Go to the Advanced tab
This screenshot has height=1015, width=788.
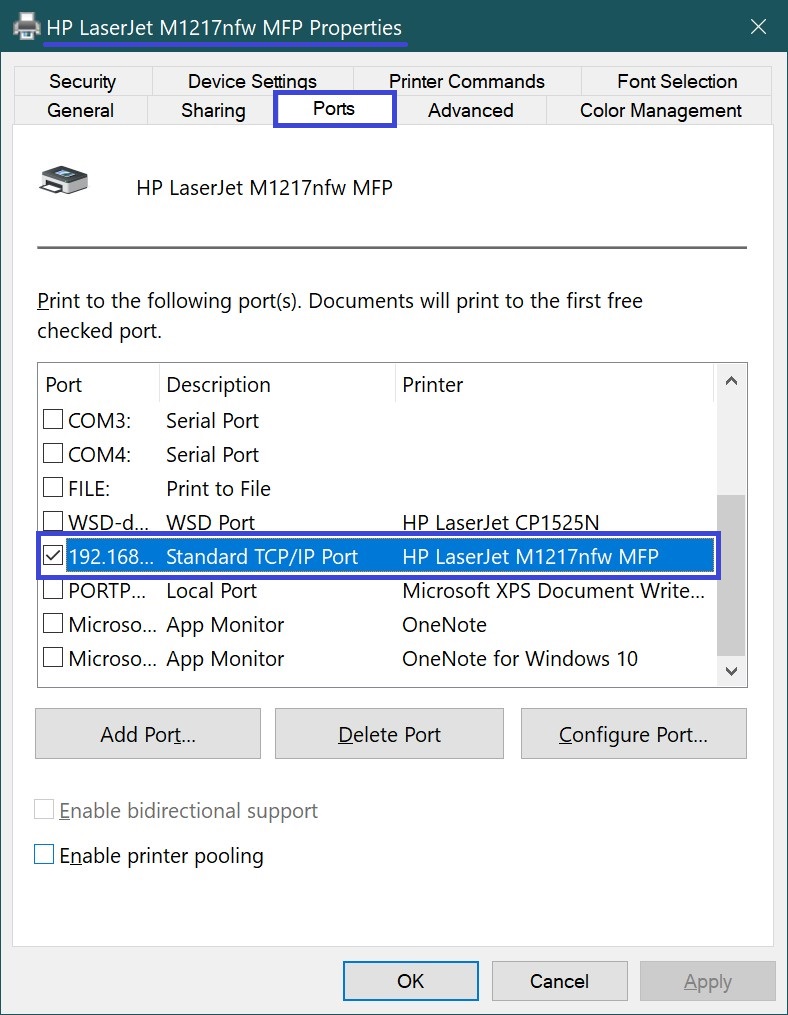click(471, 110)
